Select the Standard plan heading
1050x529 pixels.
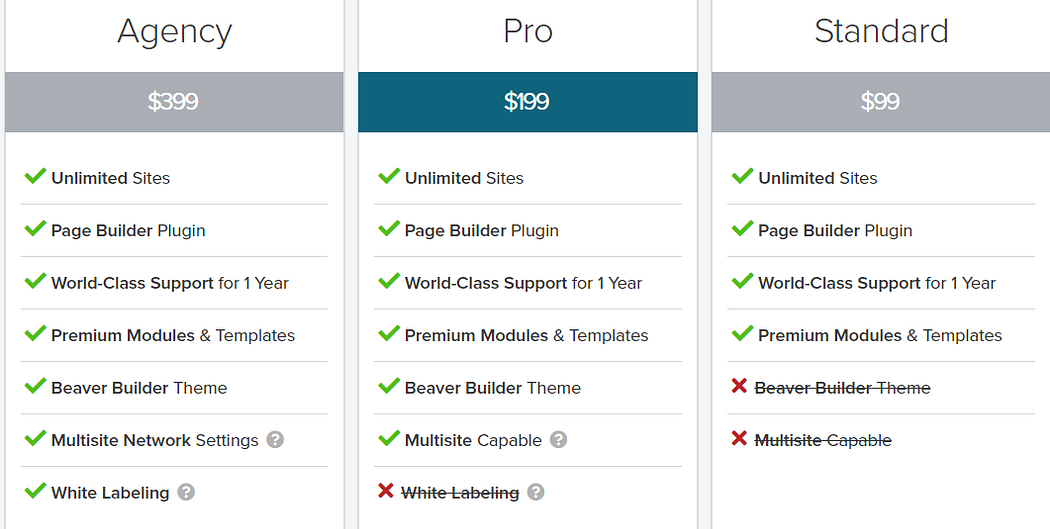click(x=881, y=31)
